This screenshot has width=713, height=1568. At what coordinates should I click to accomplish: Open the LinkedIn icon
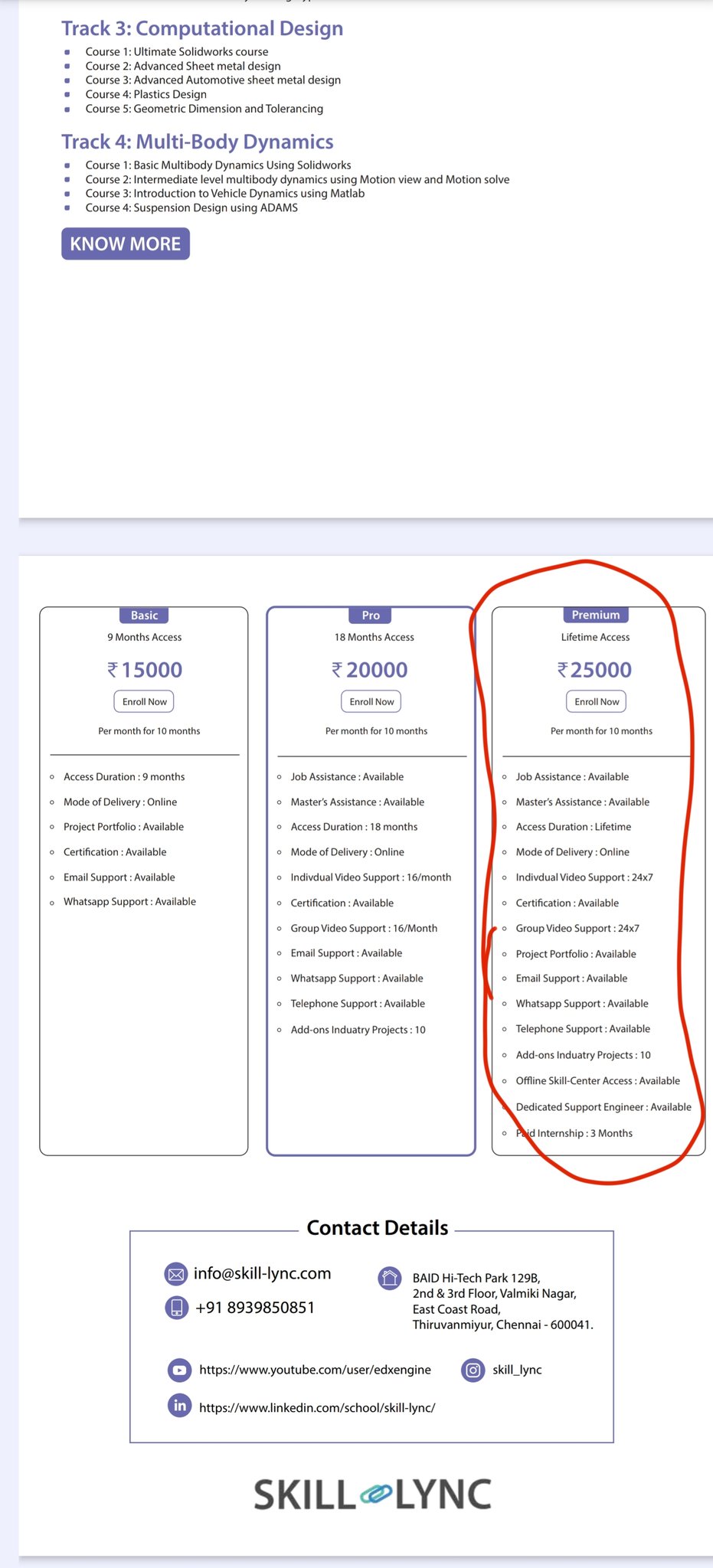pyautogui.click(x=179, y=1406)
